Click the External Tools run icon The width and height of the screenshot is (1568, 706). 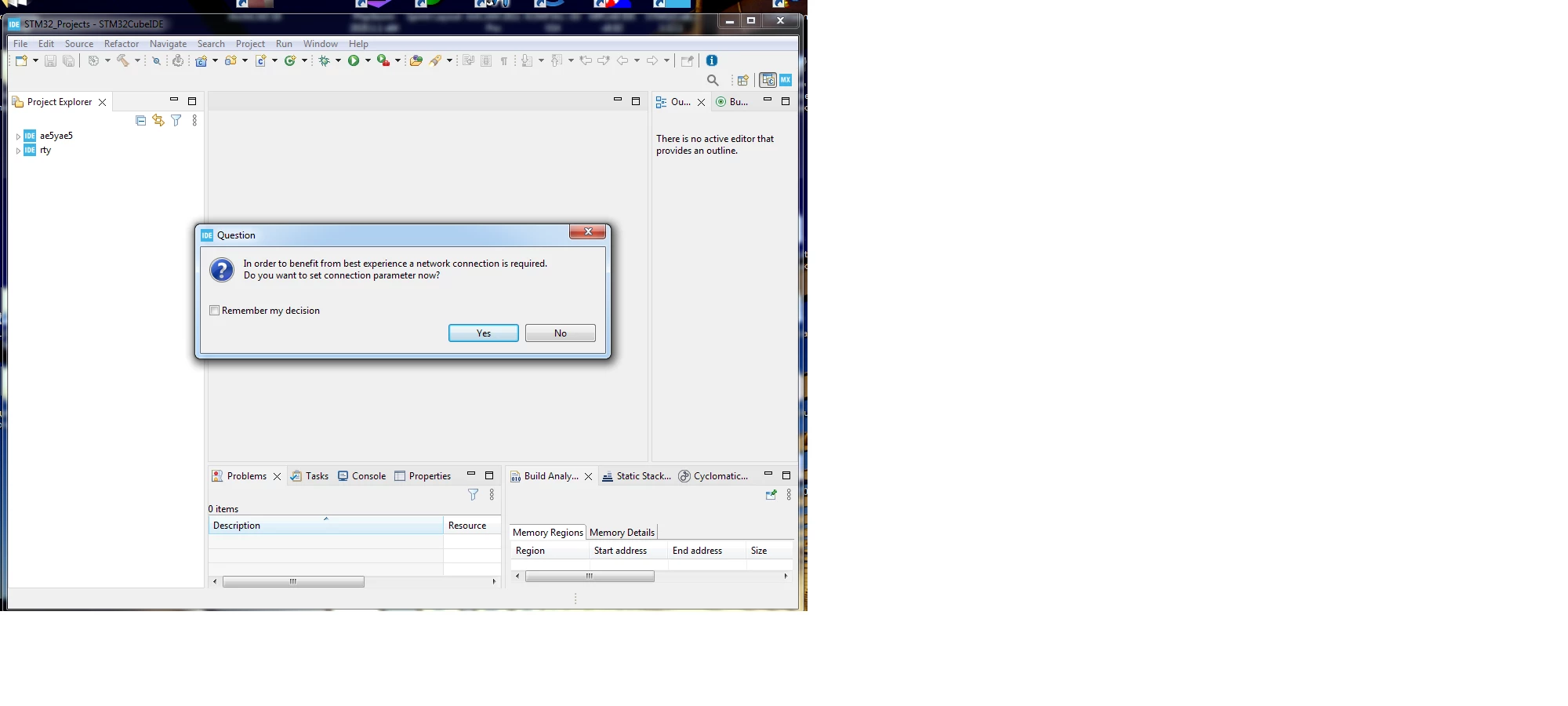tap(383, 60)
